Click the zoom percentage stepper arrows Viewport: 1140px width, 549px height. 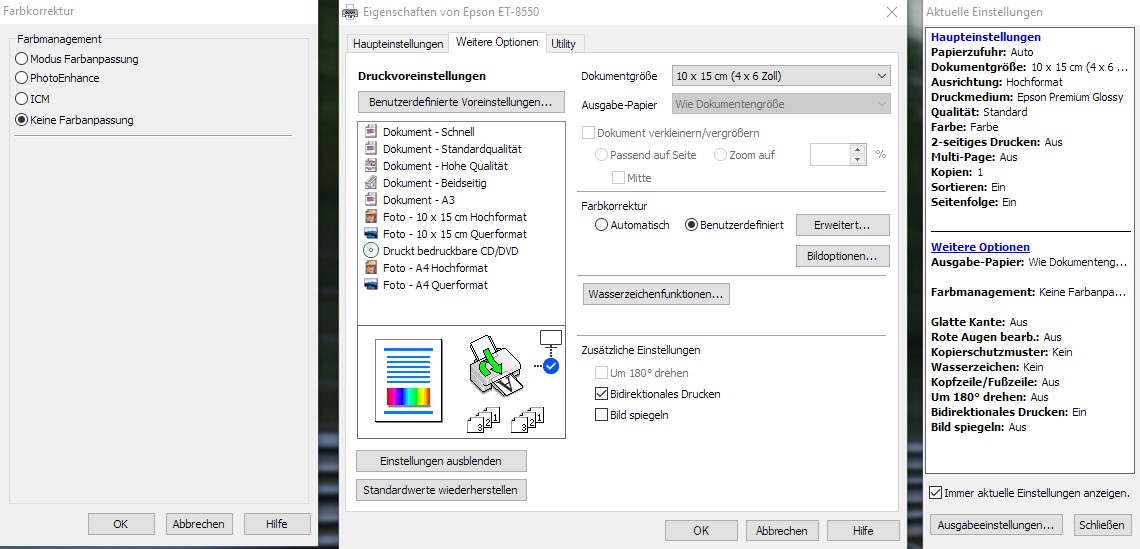coord(858,155)
